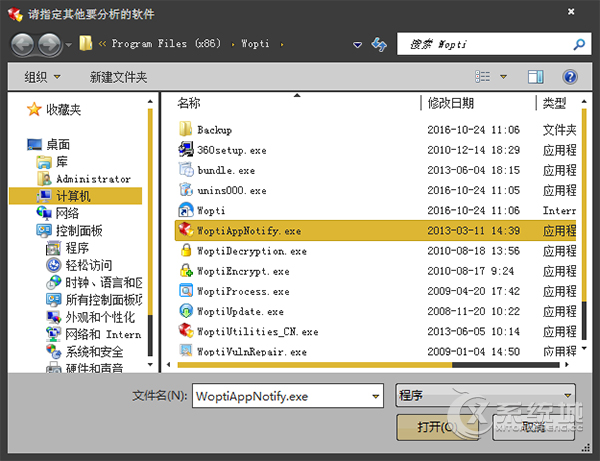Select 时钟、语言和区域 tree item
This screenshot has width=600, height=461.
coord(104,282)
